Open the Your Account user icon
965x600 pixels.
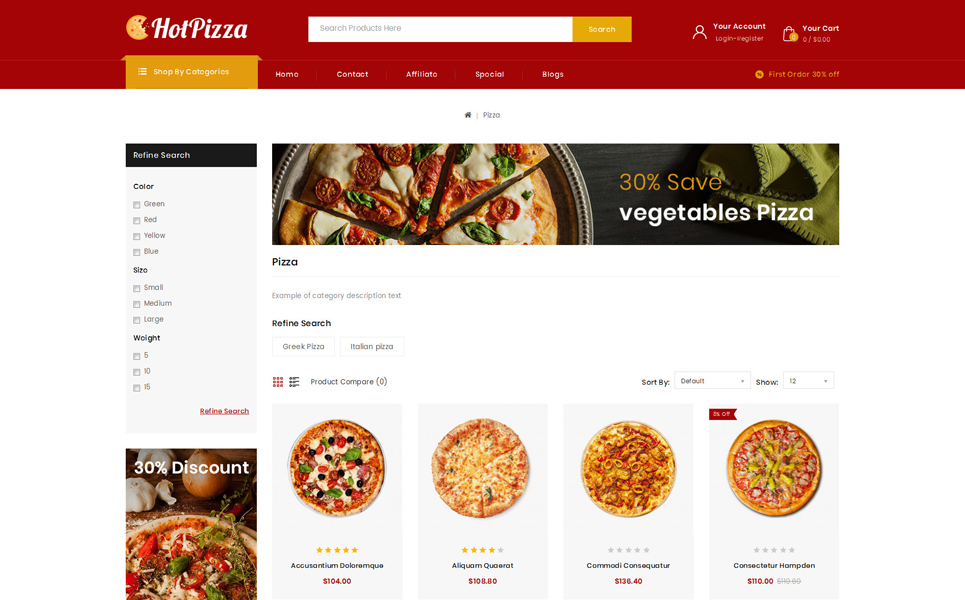pyautogui.click(x=699, y=32)
